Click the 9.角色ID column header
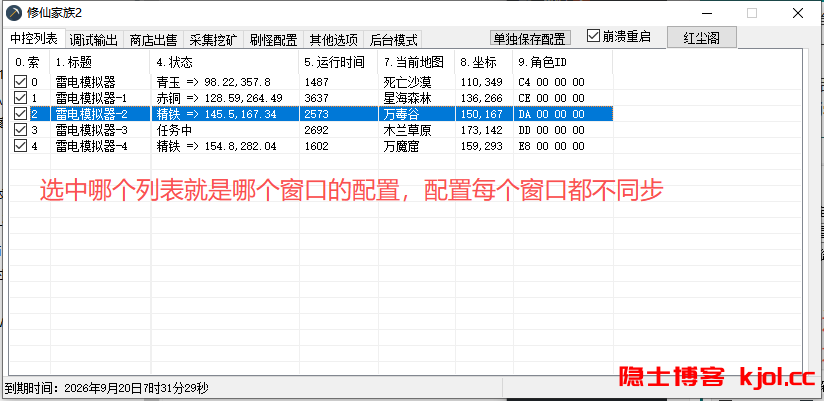The height and width of the screenshot is (401, 824). 563,63
